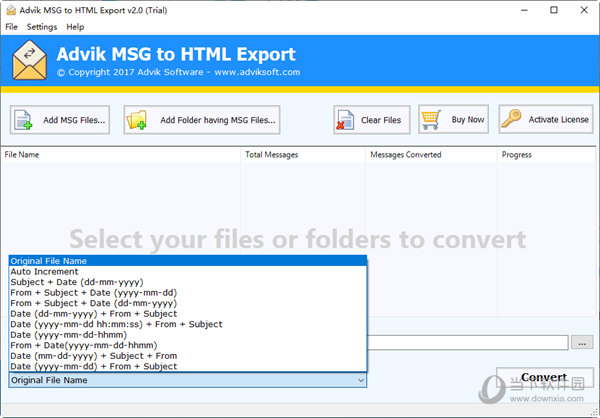Image resolution: width=600 pixels, height=418 pixels.
Task: Select Original File Name highlighted option
Action: tap(188, 261)
